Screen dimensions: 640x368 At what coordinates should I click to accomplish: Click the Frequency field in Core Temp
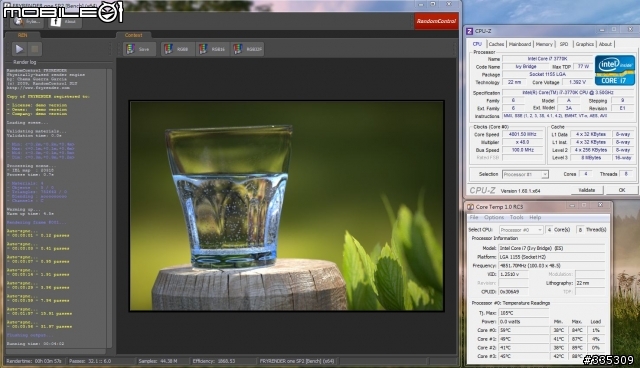(x=551, y=266)
